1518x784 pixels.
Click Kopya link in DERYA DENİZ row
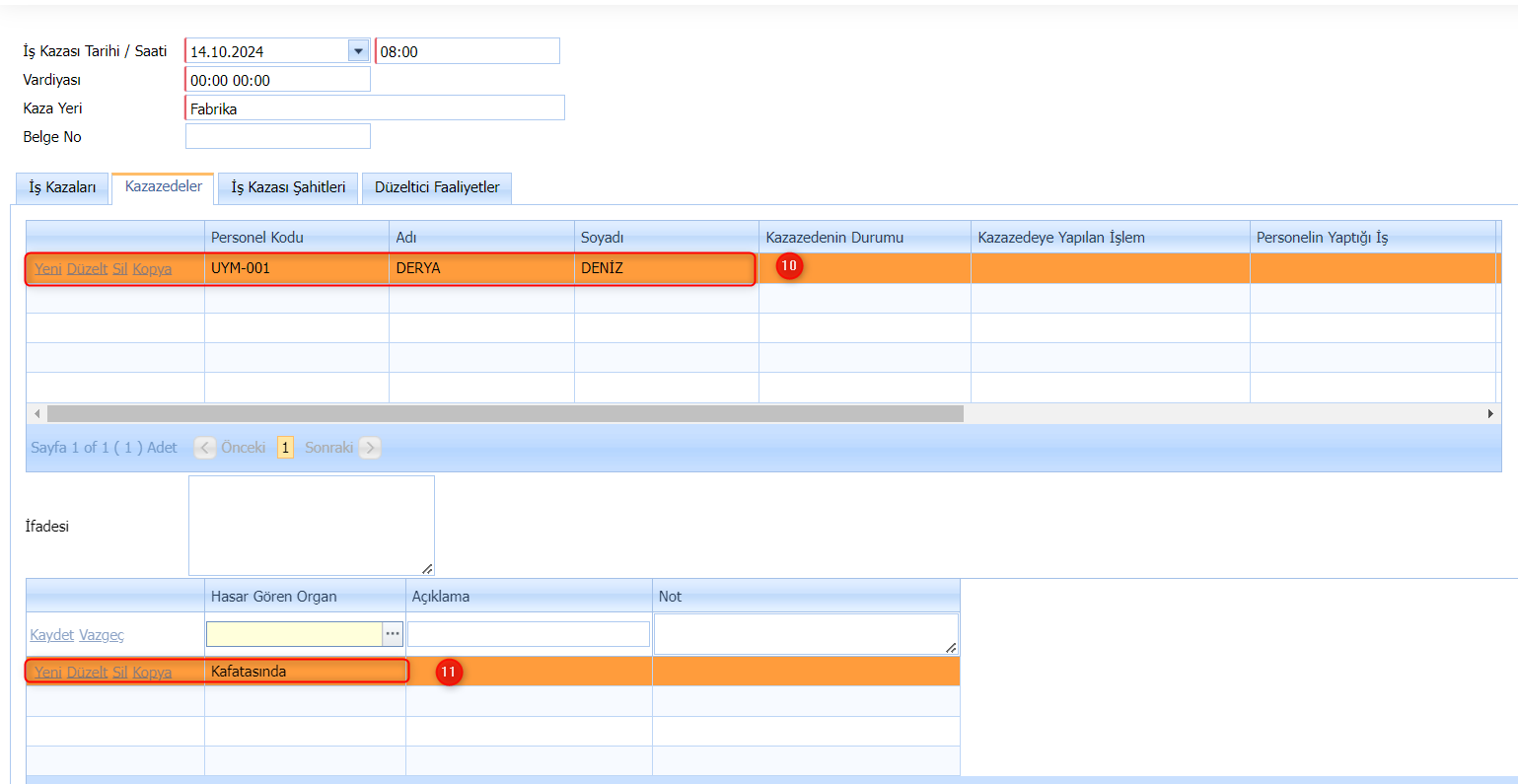[152, 269]
